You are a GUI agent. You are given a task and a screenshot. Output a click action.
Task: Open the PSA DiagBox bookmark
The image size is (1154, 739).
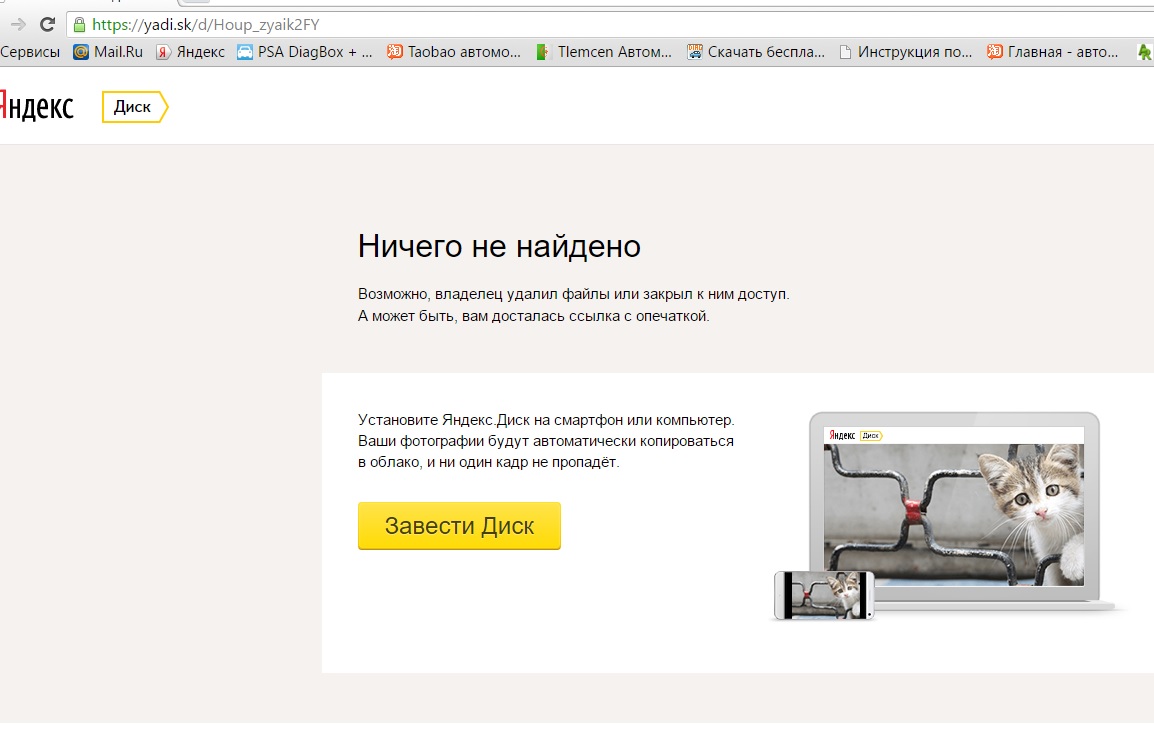[305, 52]
